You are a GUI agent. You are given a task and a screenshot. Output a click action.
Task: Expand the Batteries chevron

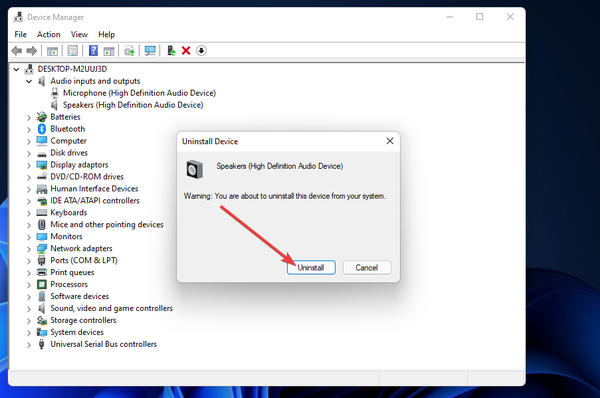29,117
